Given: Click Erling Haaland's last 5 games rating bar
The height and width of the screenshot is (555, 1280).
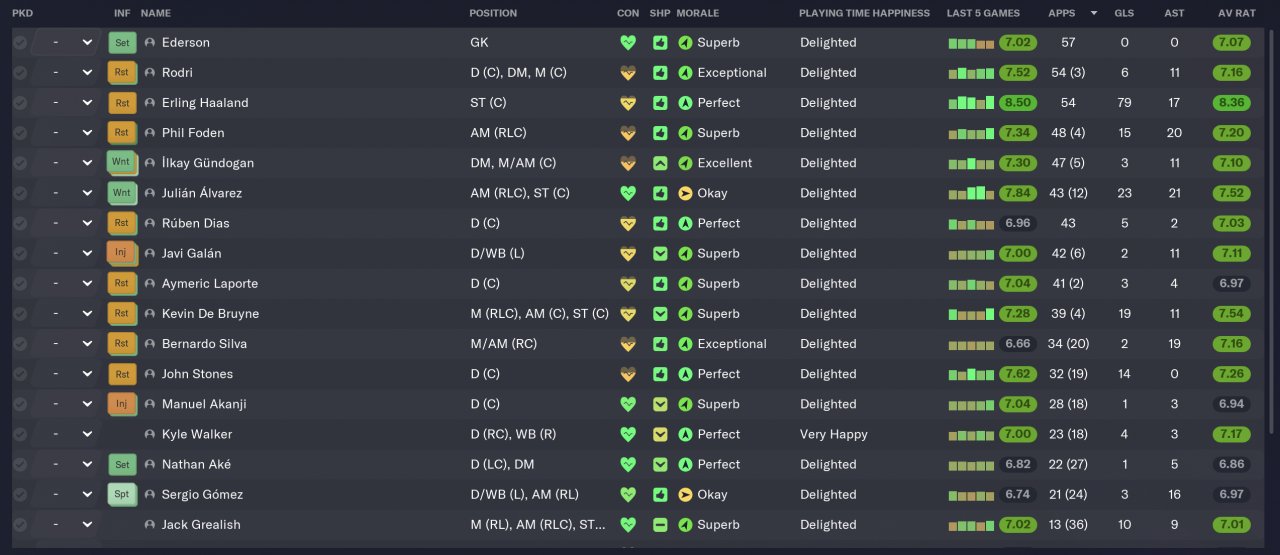Looking at the screenshot, I should click(x=971, y=103).
